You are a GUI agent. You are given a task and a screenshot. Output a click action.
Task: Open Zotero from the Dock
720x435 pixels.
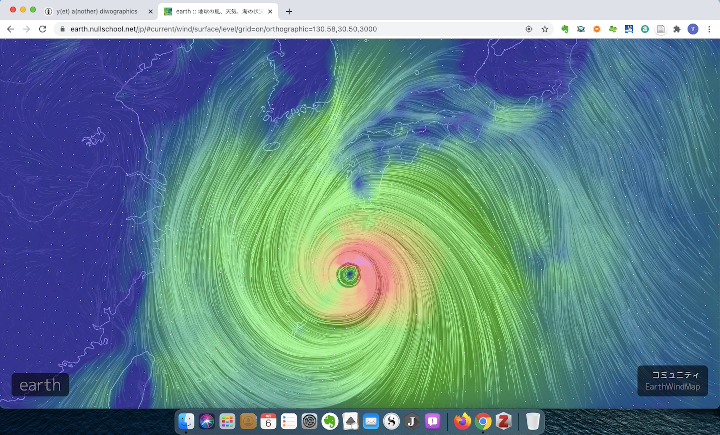pos(503,421)
